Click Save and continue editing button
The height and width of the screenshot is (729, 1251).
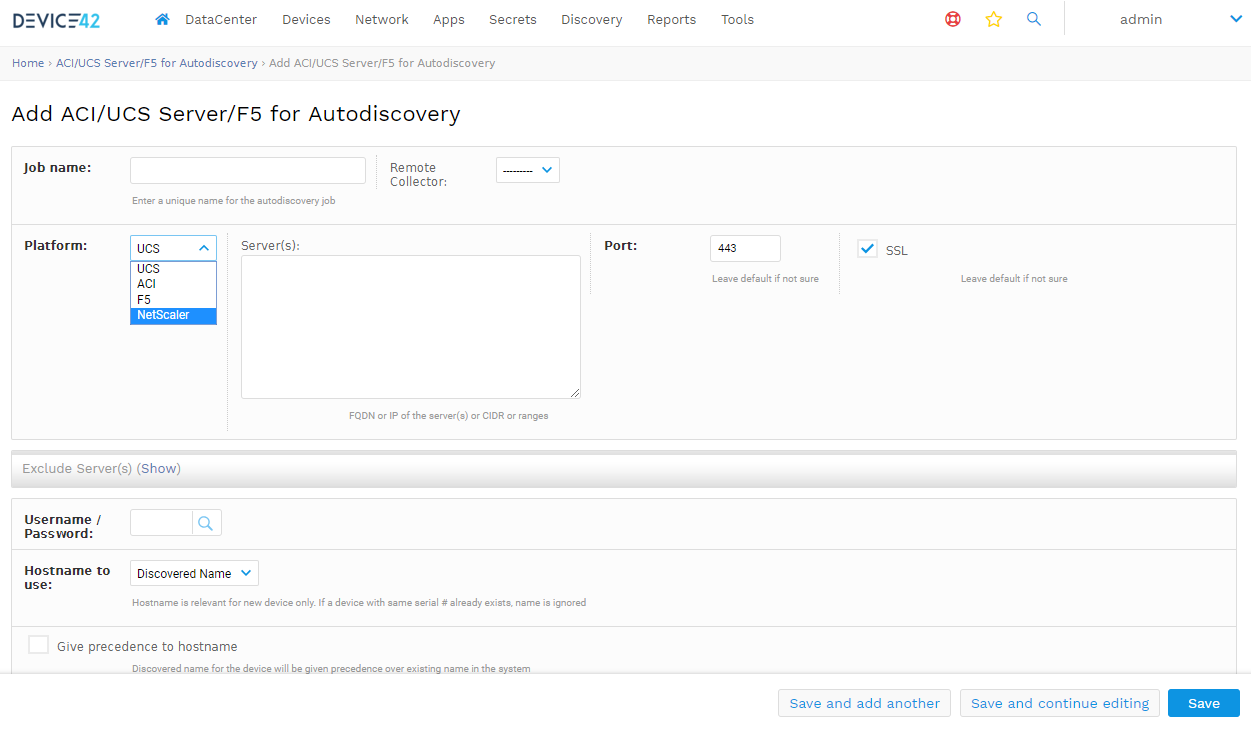coord(1060,703)
